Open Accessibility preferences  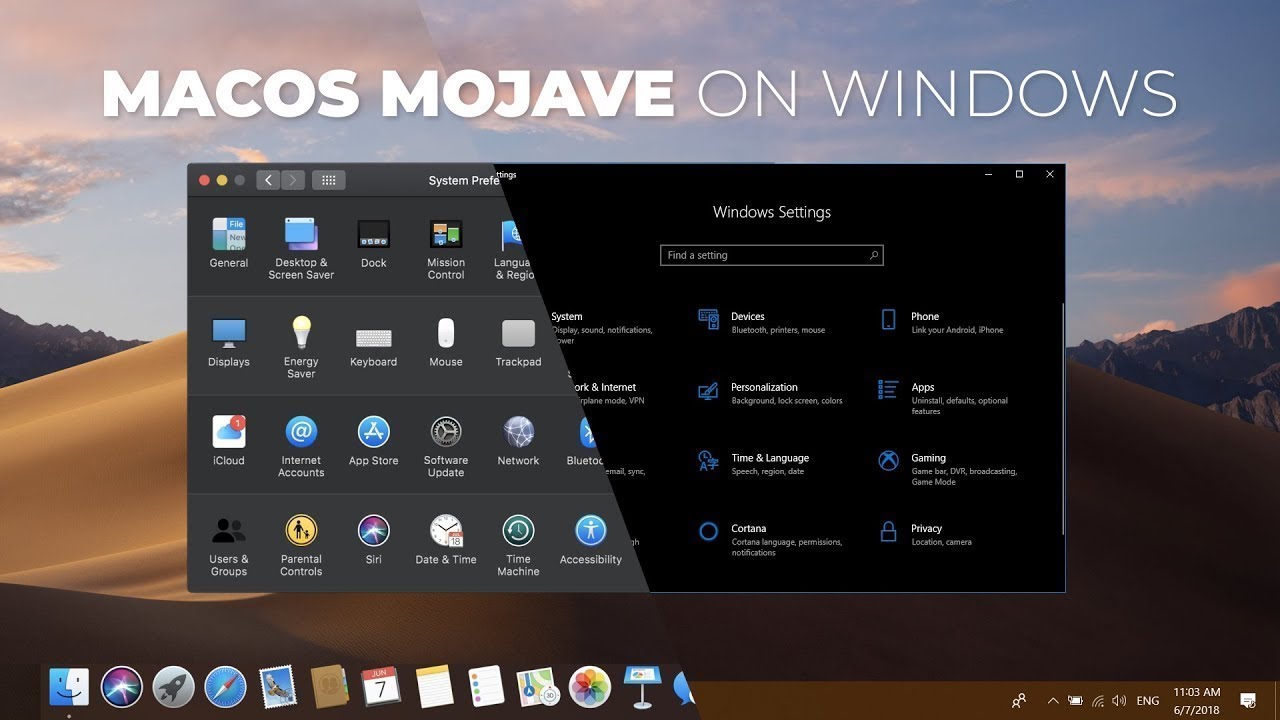(x=591, y=540)
